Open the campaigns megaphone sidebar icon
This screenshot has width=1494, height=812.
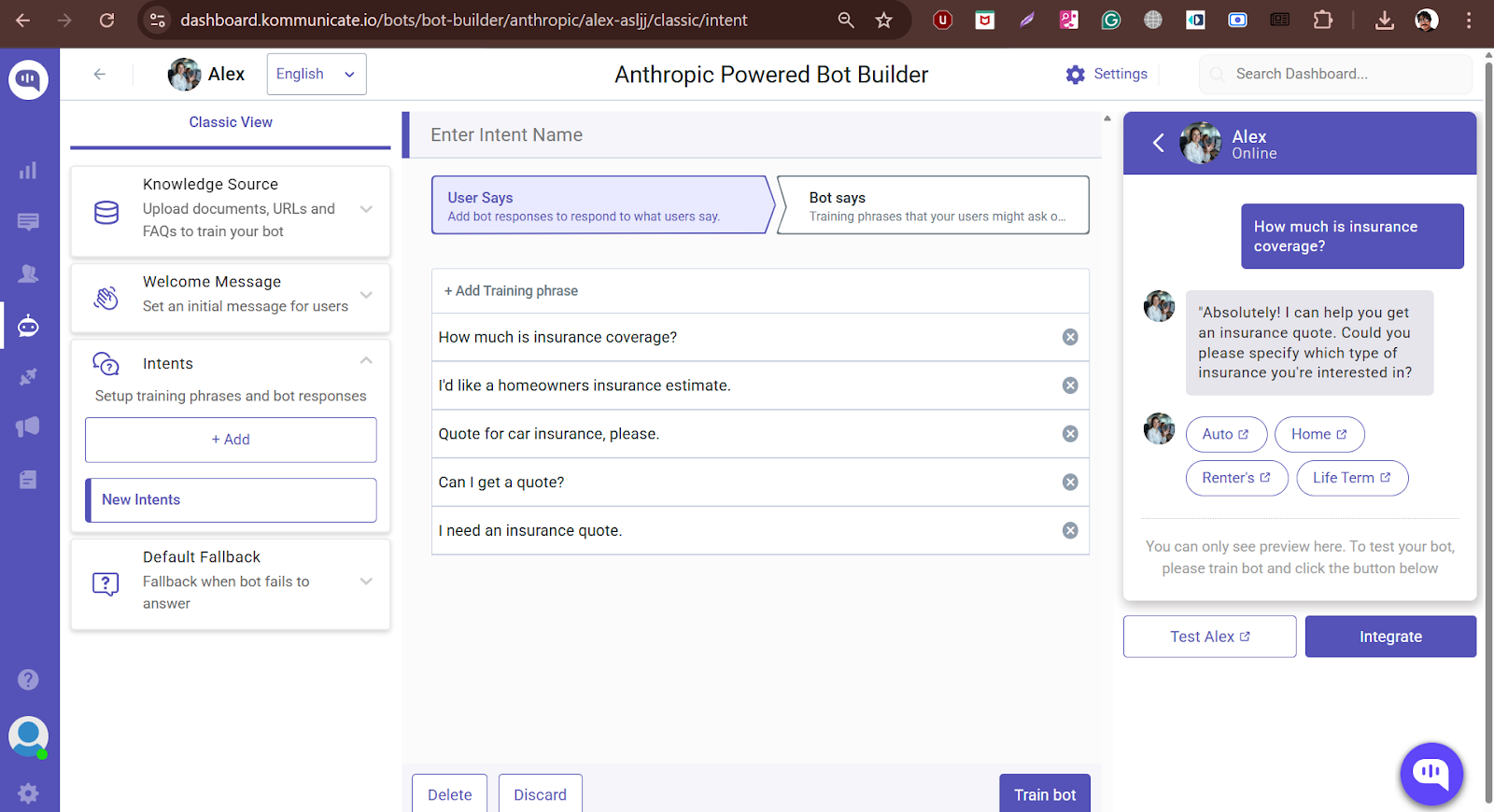tap(28, 427)
